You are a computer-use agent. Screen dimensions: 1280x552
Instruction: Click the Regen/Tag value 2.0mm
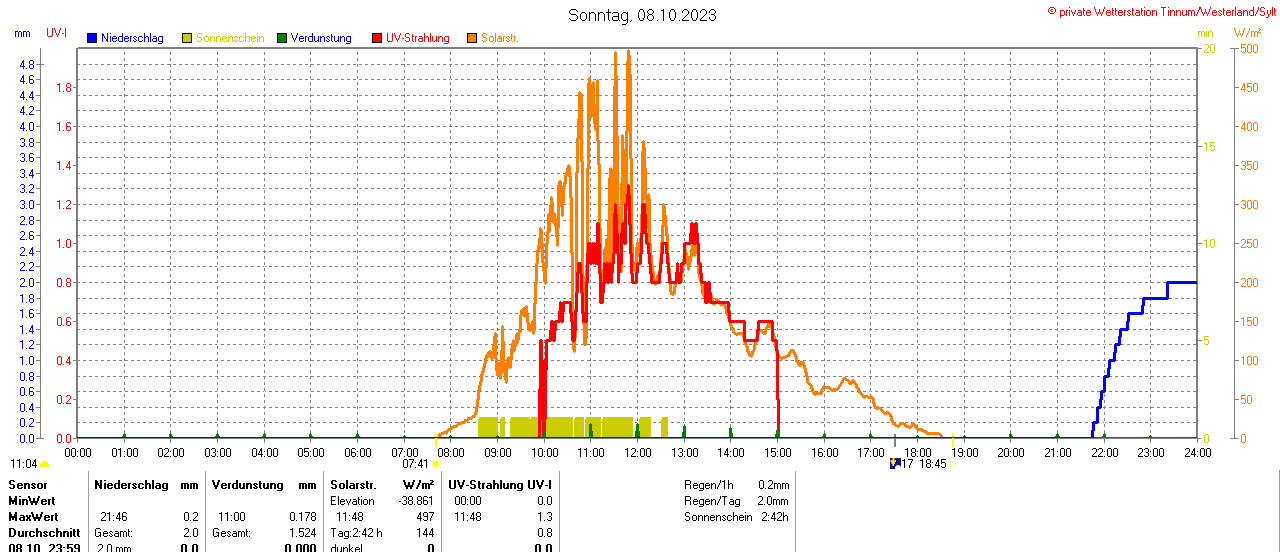771,501
